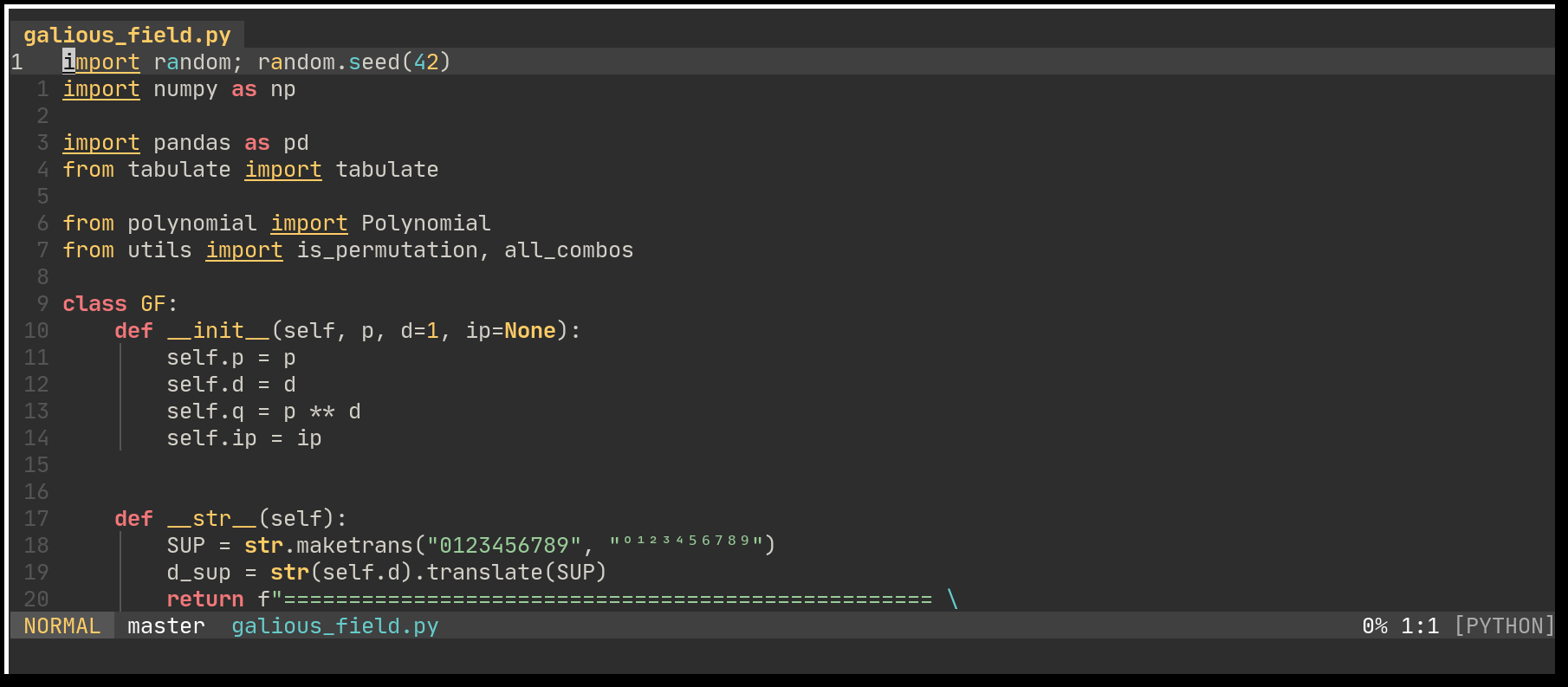Click 'ip=None' parameter in __init__ signature

click(x=511, y=331)
